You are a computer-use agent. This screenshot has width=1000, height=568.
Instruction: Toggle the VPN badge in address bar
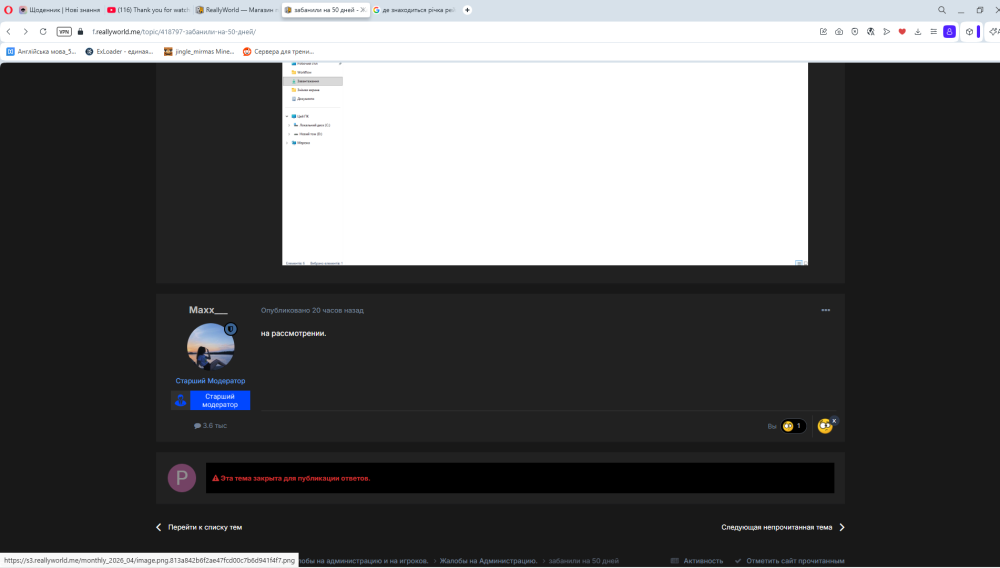click(64, 31)
